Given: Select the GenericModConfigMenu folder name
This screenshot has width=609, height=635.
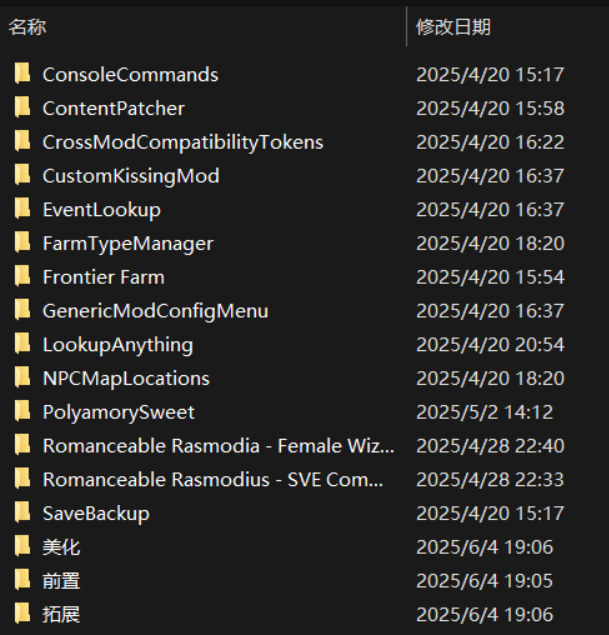Looking at the screenshot, I should (155, 311).
